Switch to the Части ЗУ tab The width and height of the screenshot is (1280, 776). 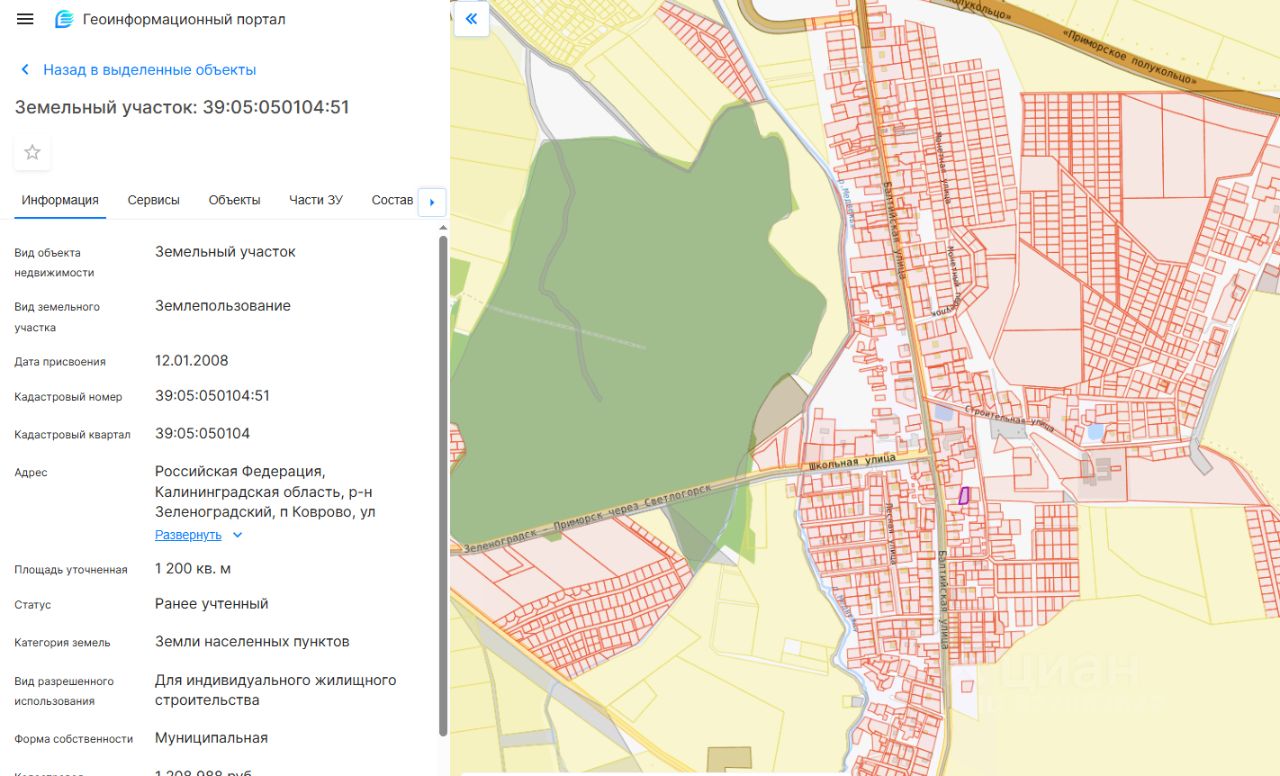pos(316,200)
